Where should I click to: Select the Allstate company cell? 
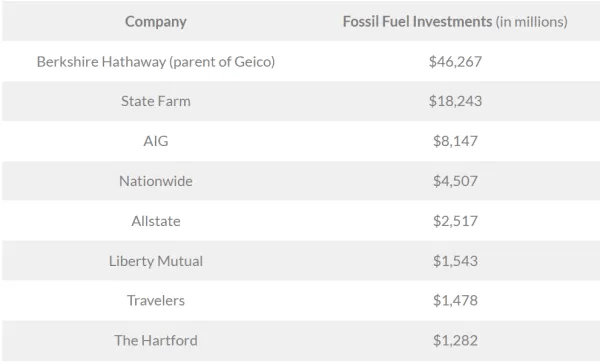pos(156,221)
